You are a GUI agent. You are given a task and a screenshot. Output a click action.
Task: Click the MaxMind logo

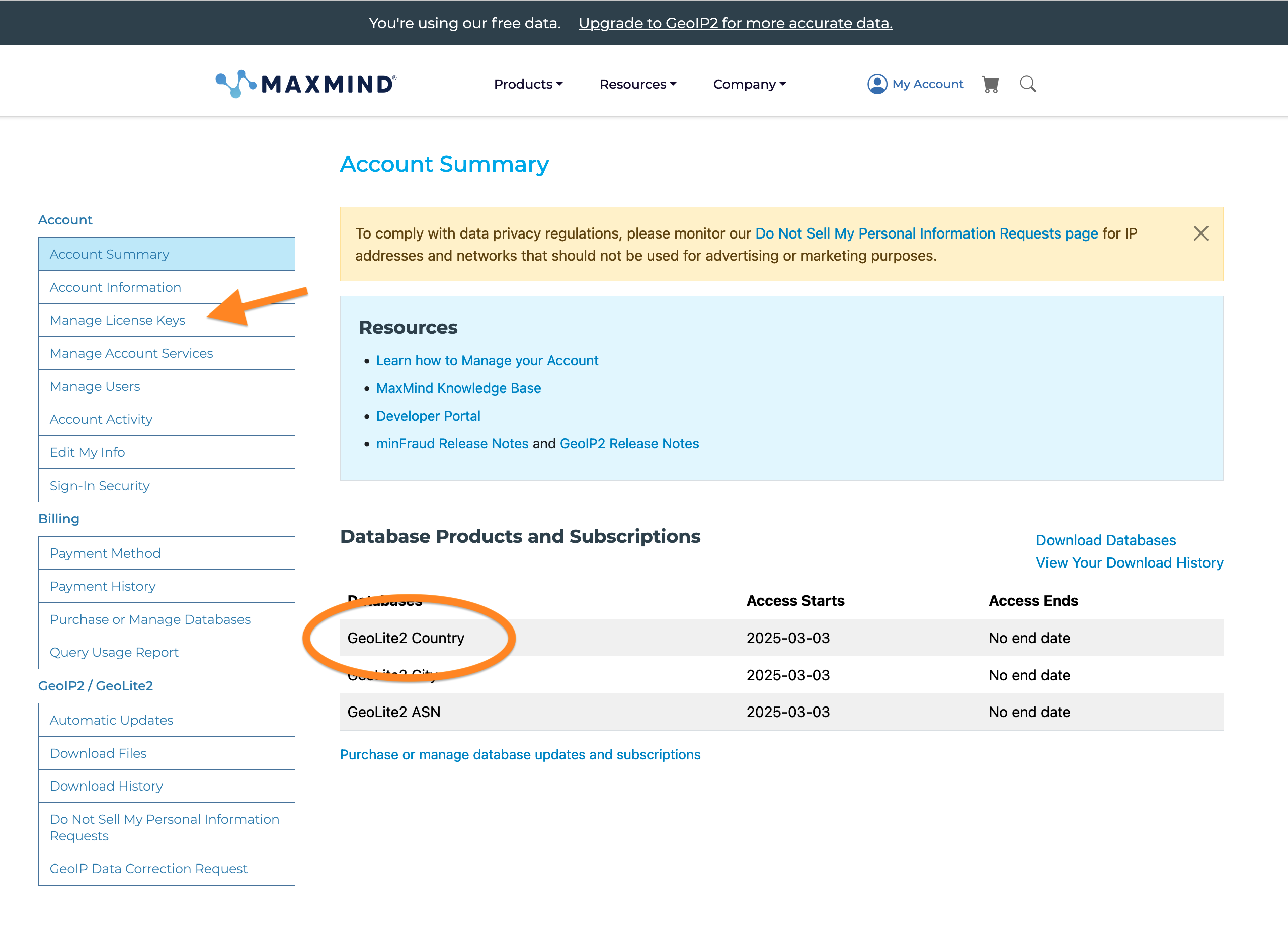tap(305, 84)
